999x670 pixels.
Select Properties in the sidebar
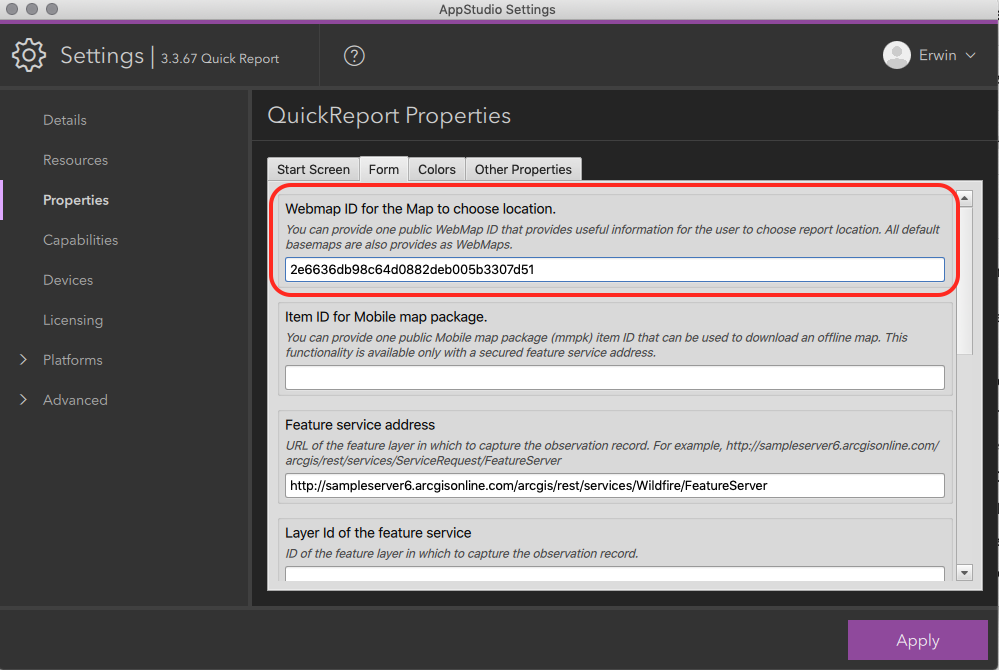(x=76, y=200)
